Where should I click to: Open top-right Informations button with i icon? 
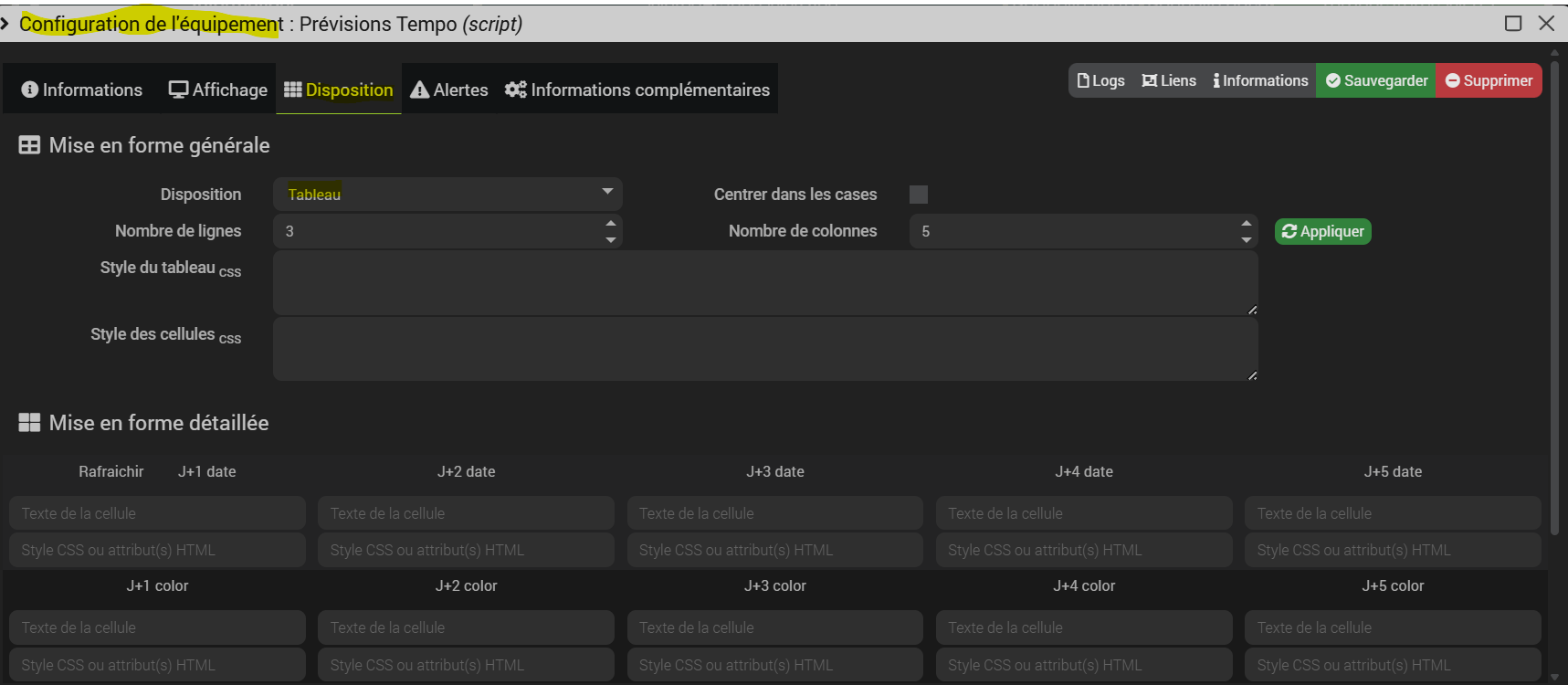pos(1260,80)
